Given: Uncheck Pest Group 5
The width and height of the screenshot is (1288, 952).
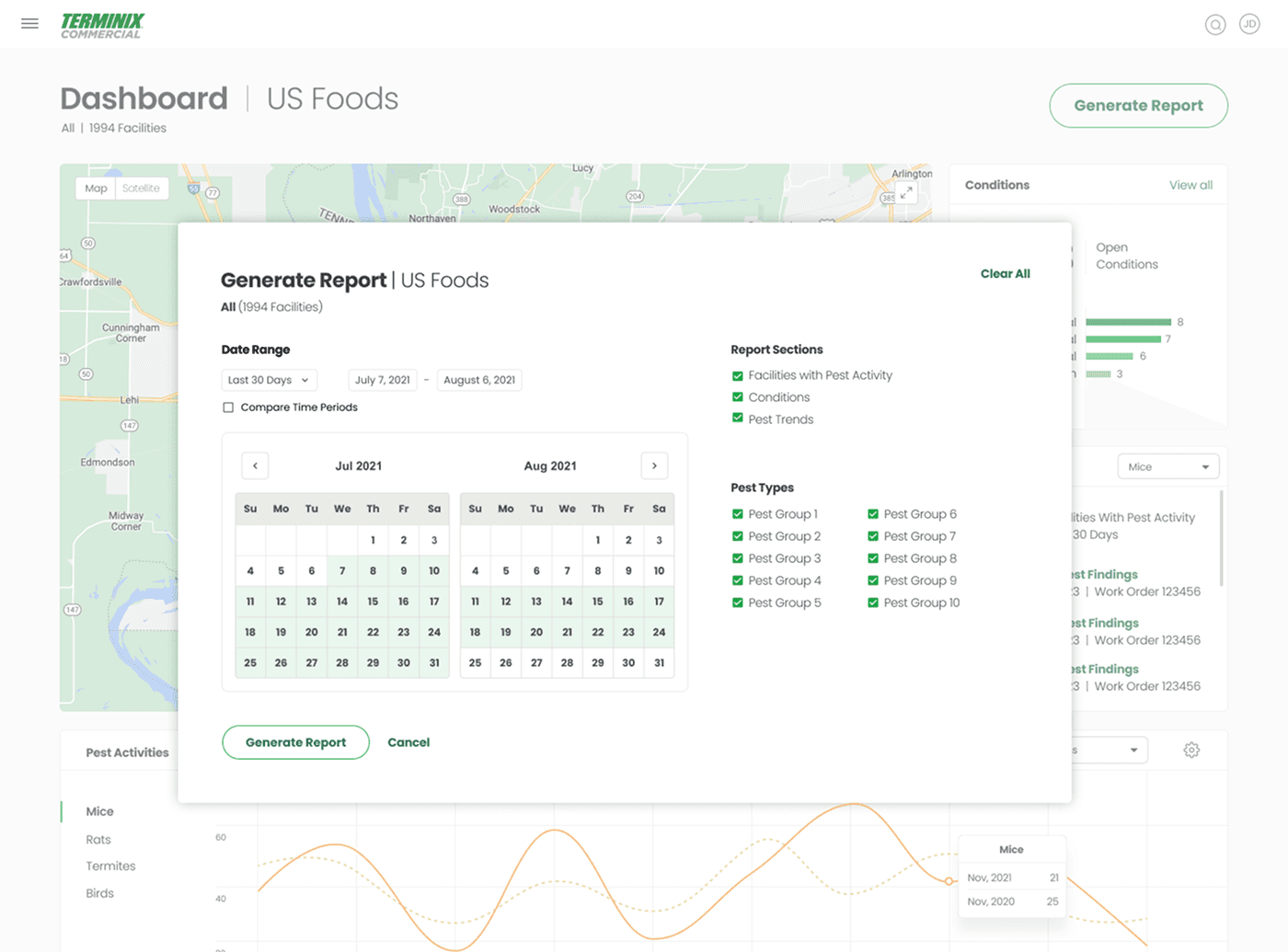Looking at the screenshot, I should [x=738, y=602].
